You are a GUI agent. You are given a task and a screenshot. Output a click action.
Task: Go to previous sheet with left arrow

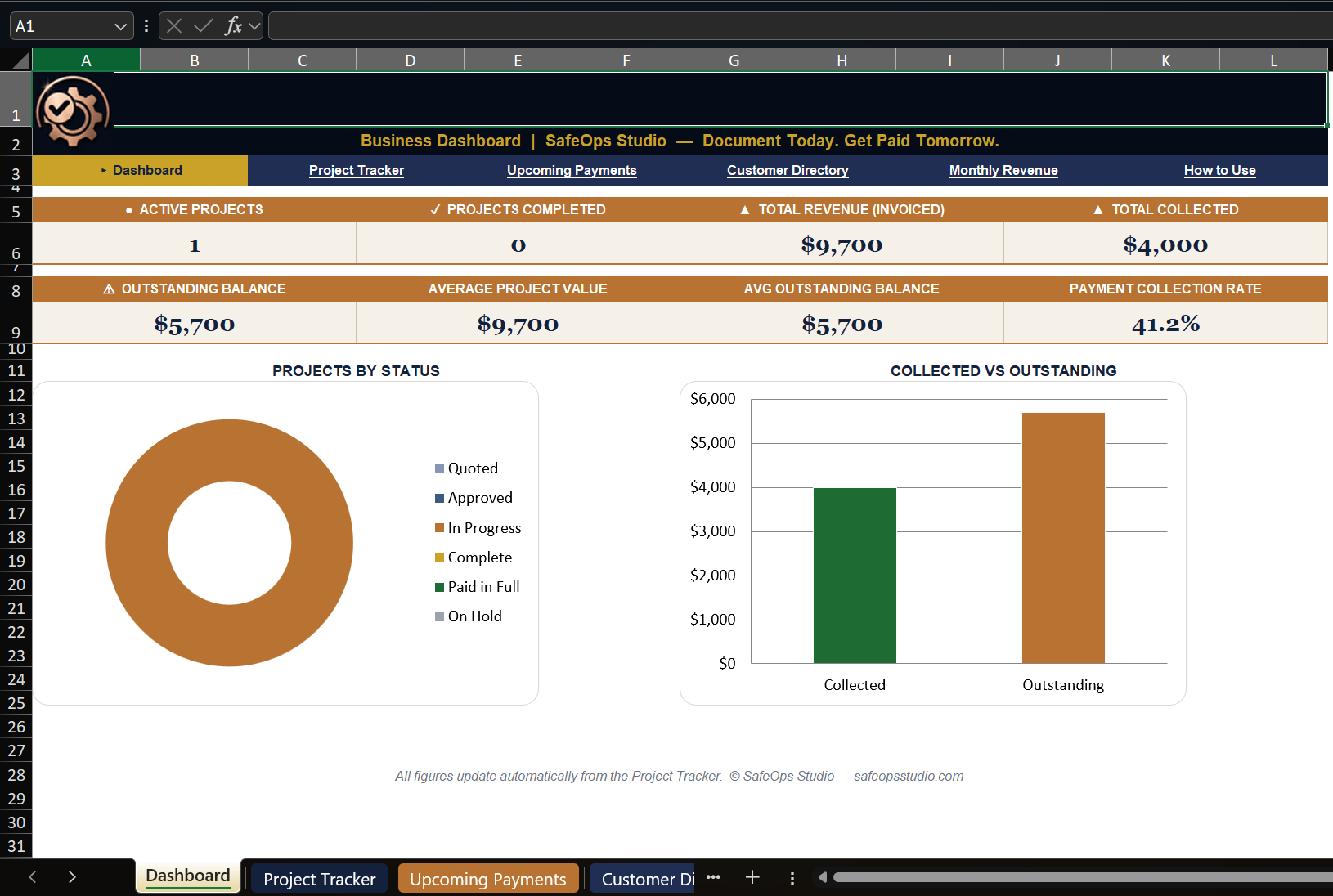(x=33, y=877)
